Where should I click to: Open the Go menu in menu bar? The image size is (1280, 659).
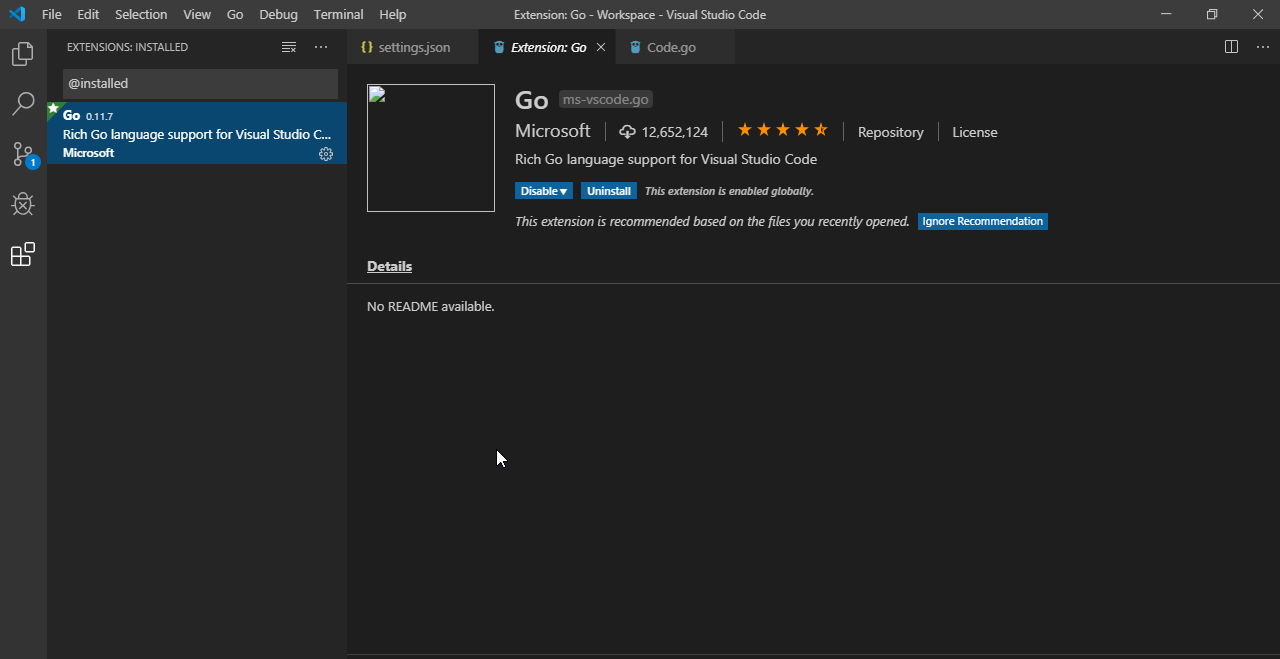[234, 14]
